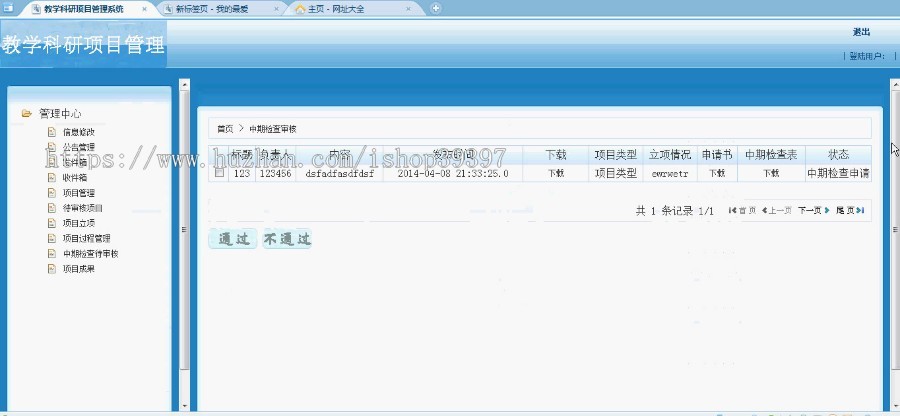Switch to 新标签页 - 我的最爱 tab
The width and height of the screenshot is (900, 416).
click(x=212, y=9)
